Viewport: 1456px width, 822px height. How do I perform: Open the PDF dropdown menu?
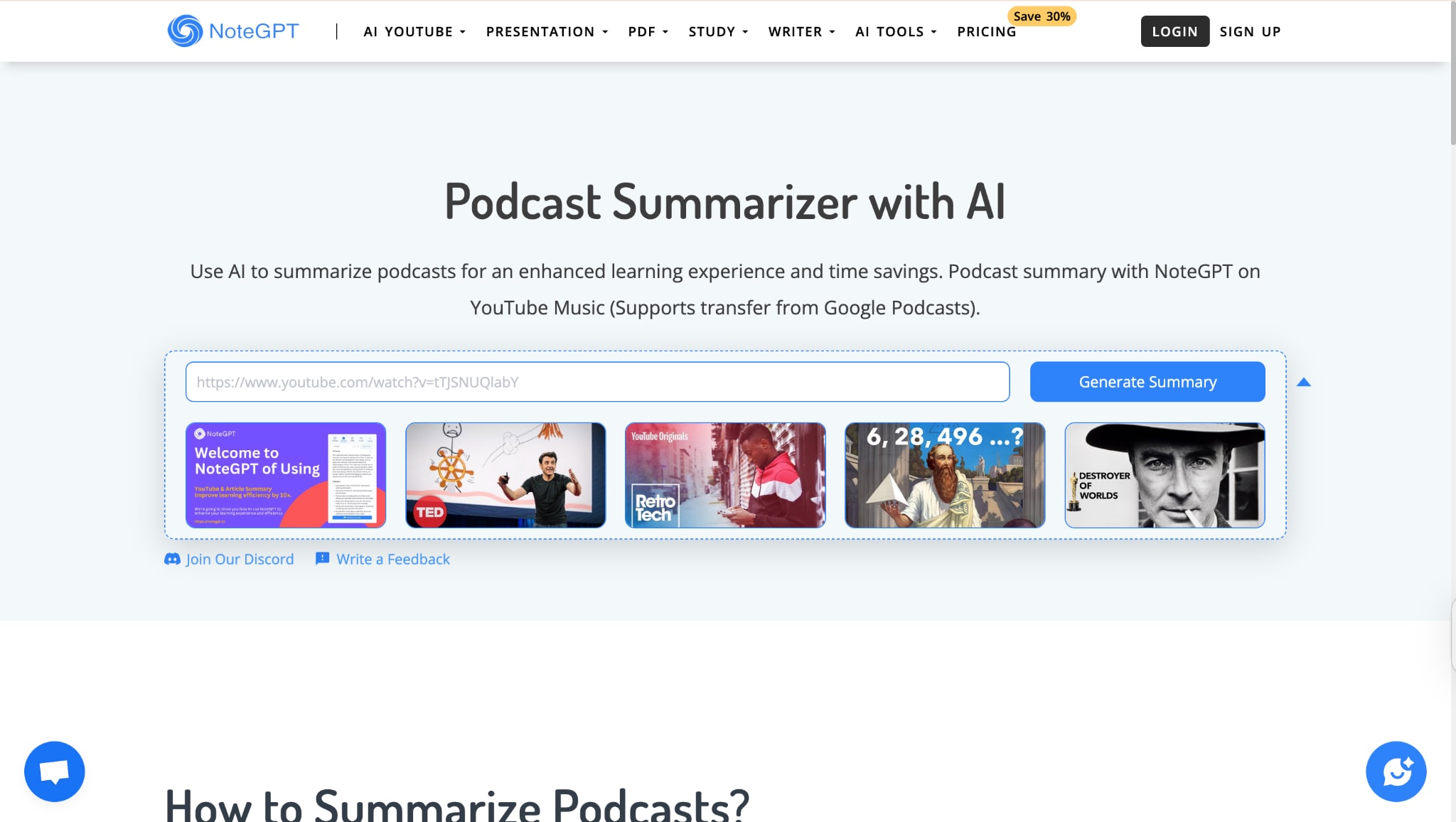(x=648, y=31)
